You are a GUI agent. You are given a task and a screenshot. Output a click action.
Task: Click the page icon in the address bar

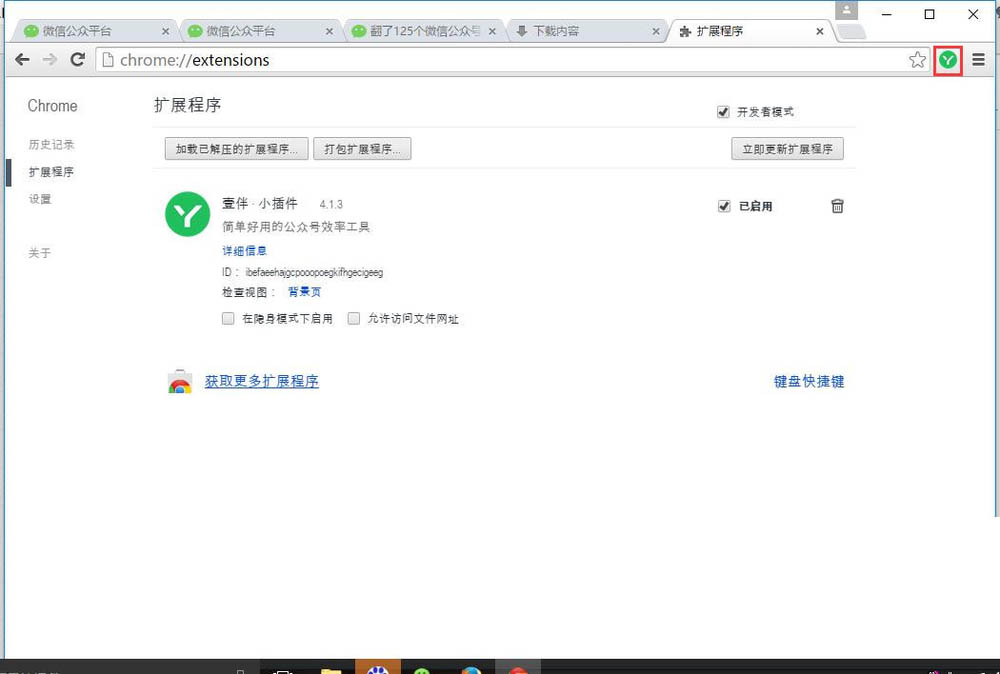coord(108,60)
